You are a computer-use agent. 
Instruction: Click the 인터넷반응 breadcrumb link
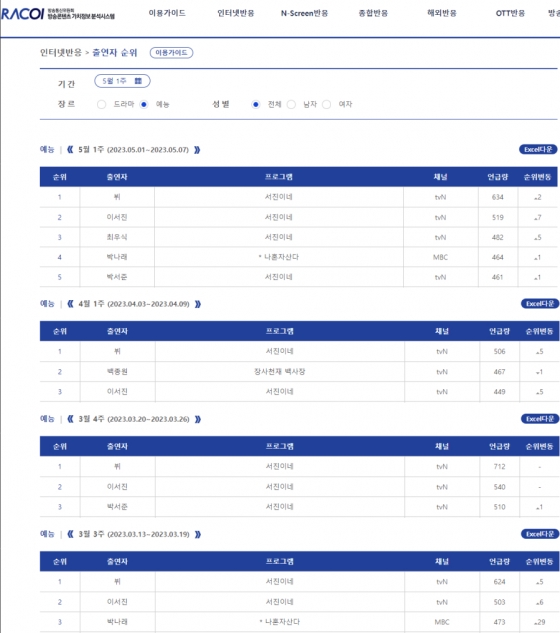[61, 52]
